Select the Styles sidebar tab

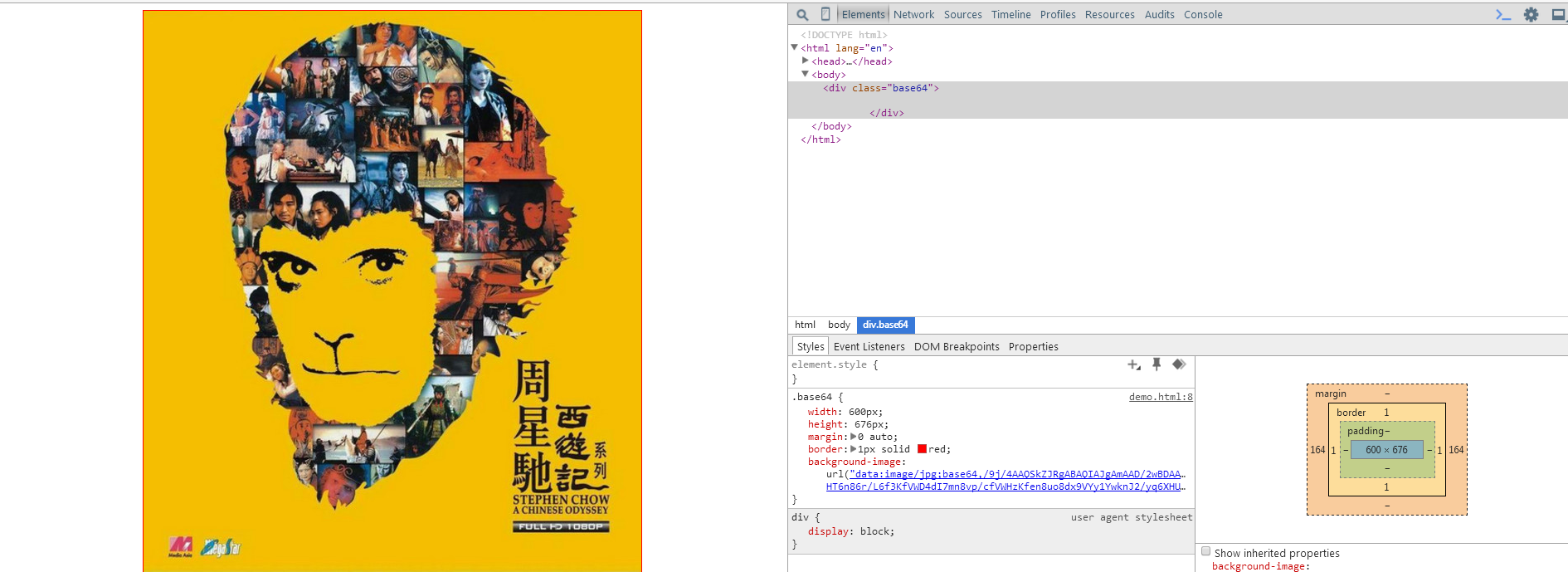pos(811,346)
